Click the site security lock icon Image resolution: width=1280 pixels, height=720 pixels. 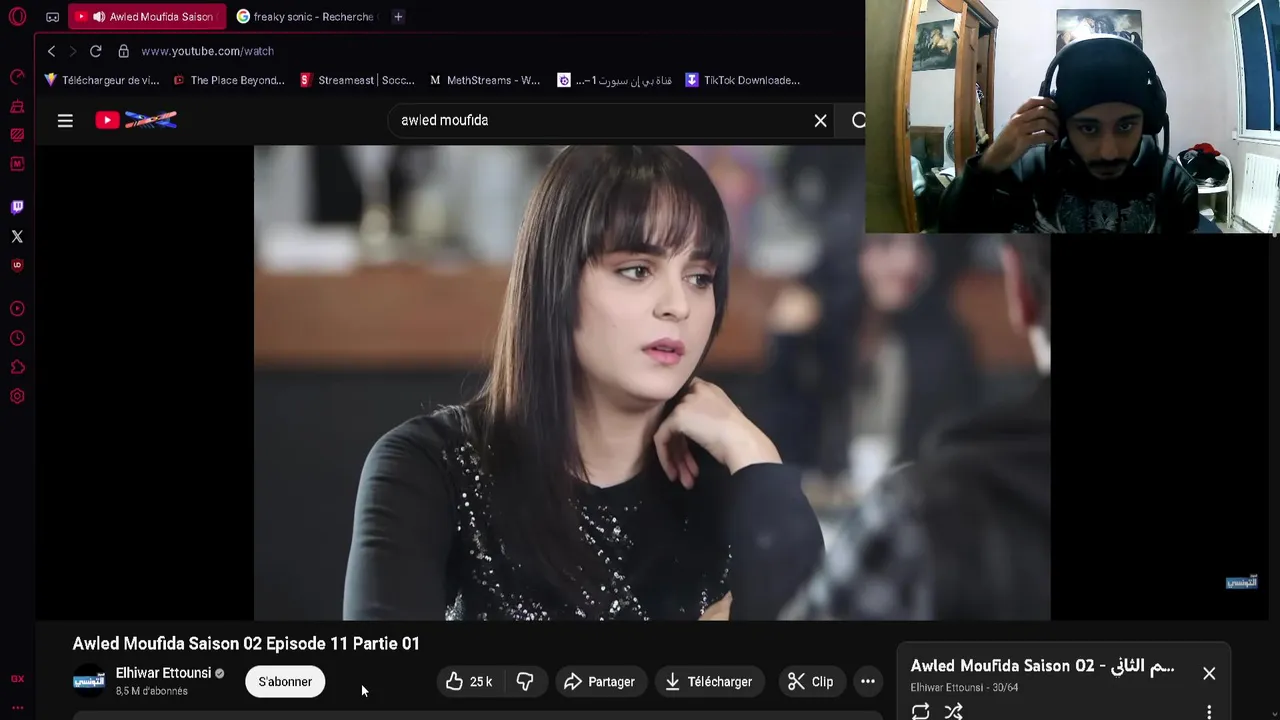123,51
